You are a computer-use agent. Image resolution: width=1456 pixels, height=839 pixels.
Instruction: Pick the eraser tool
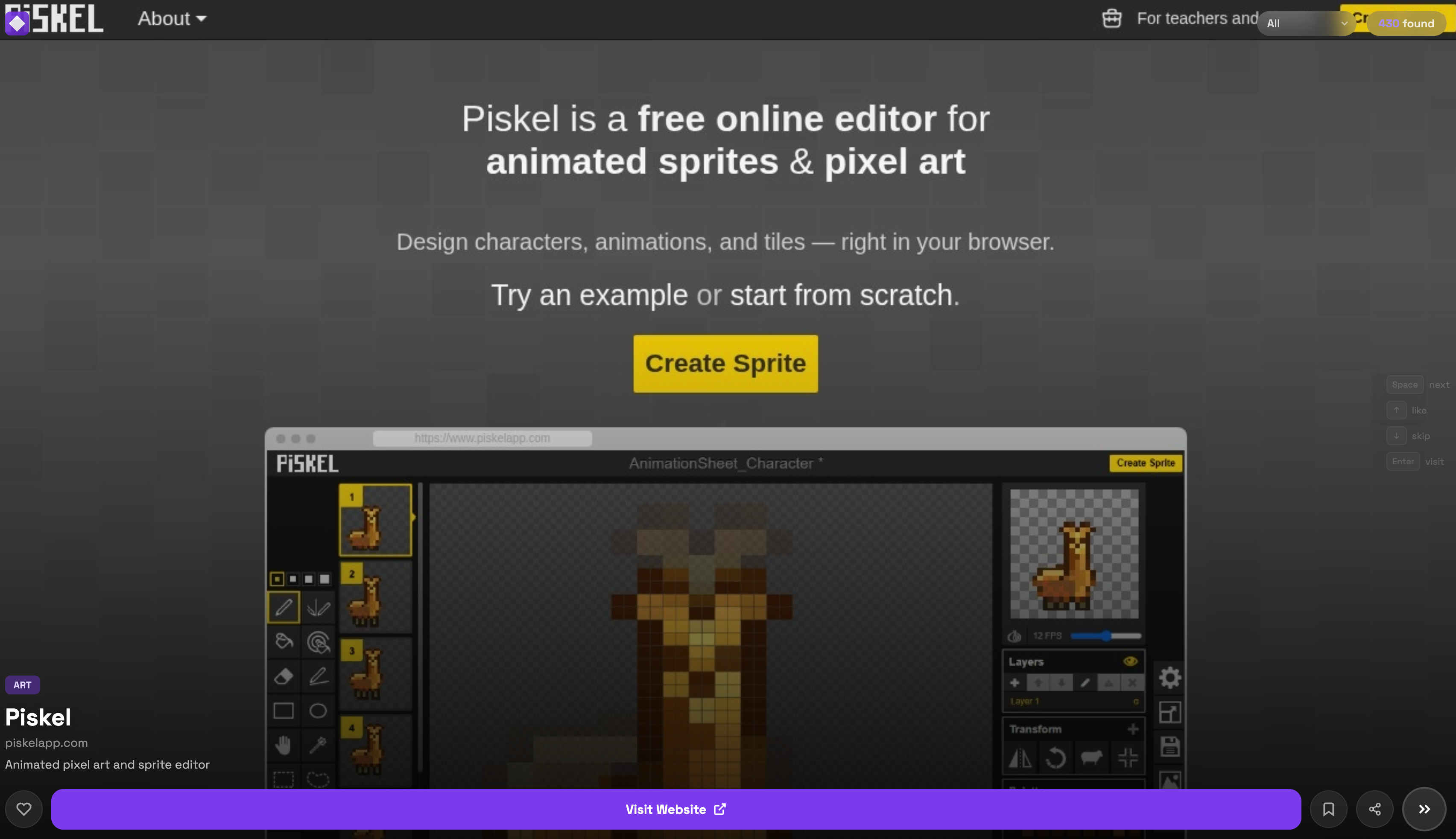tap(284, 676)
